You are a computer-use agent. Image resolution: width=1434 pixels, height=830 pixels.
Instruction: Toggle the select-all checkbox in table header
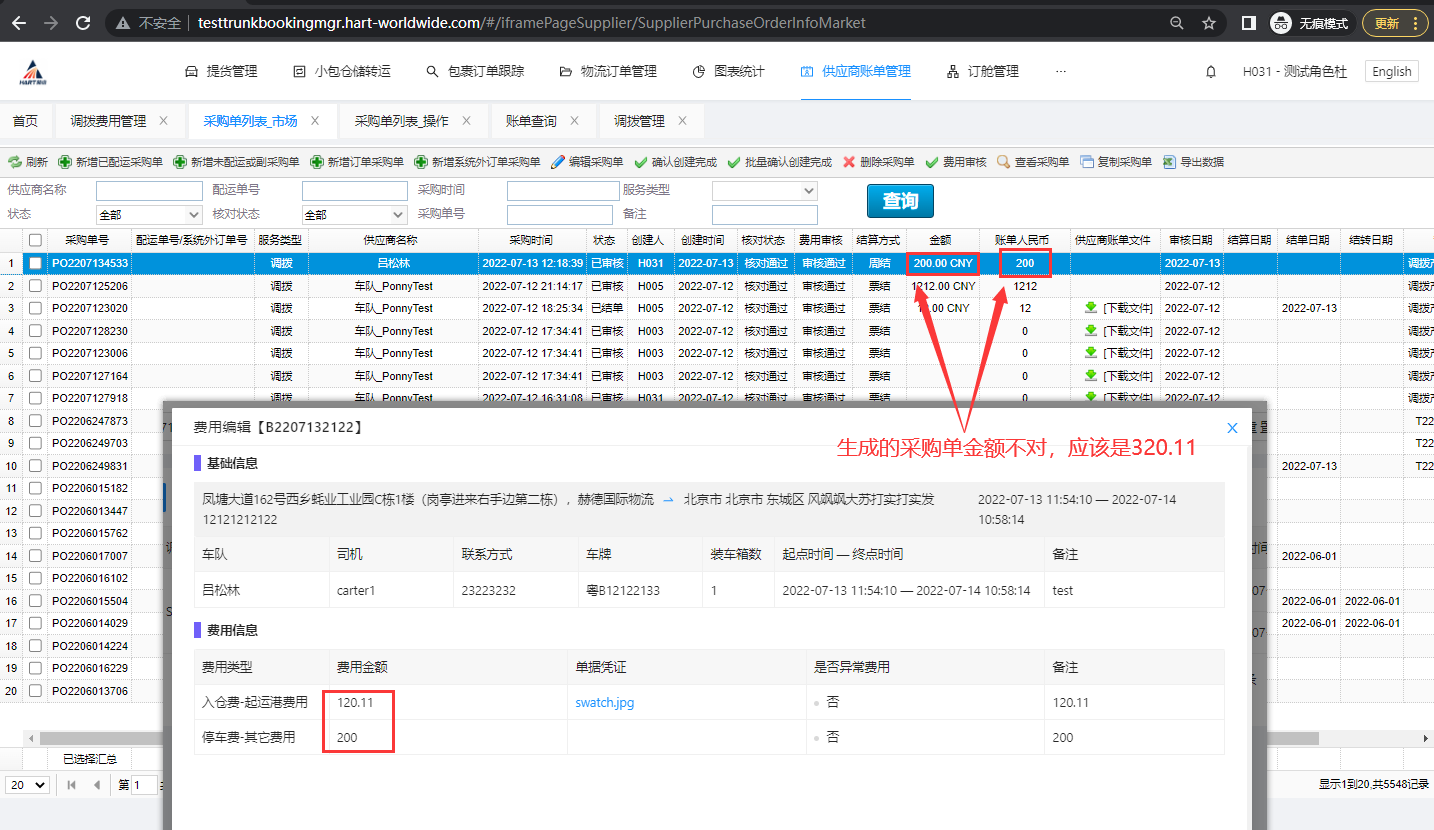[x=36, y=240]
